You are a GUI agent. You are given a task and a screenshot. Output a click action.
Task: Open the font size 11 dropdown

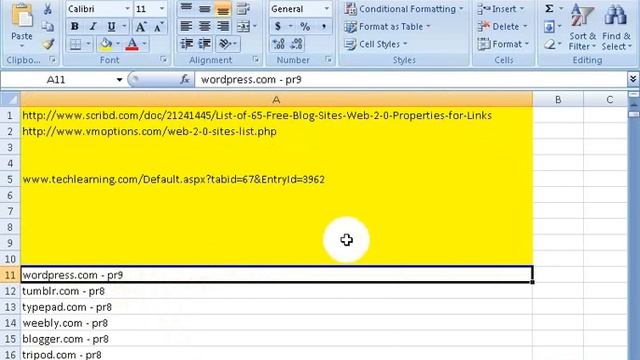coord(162,9)
